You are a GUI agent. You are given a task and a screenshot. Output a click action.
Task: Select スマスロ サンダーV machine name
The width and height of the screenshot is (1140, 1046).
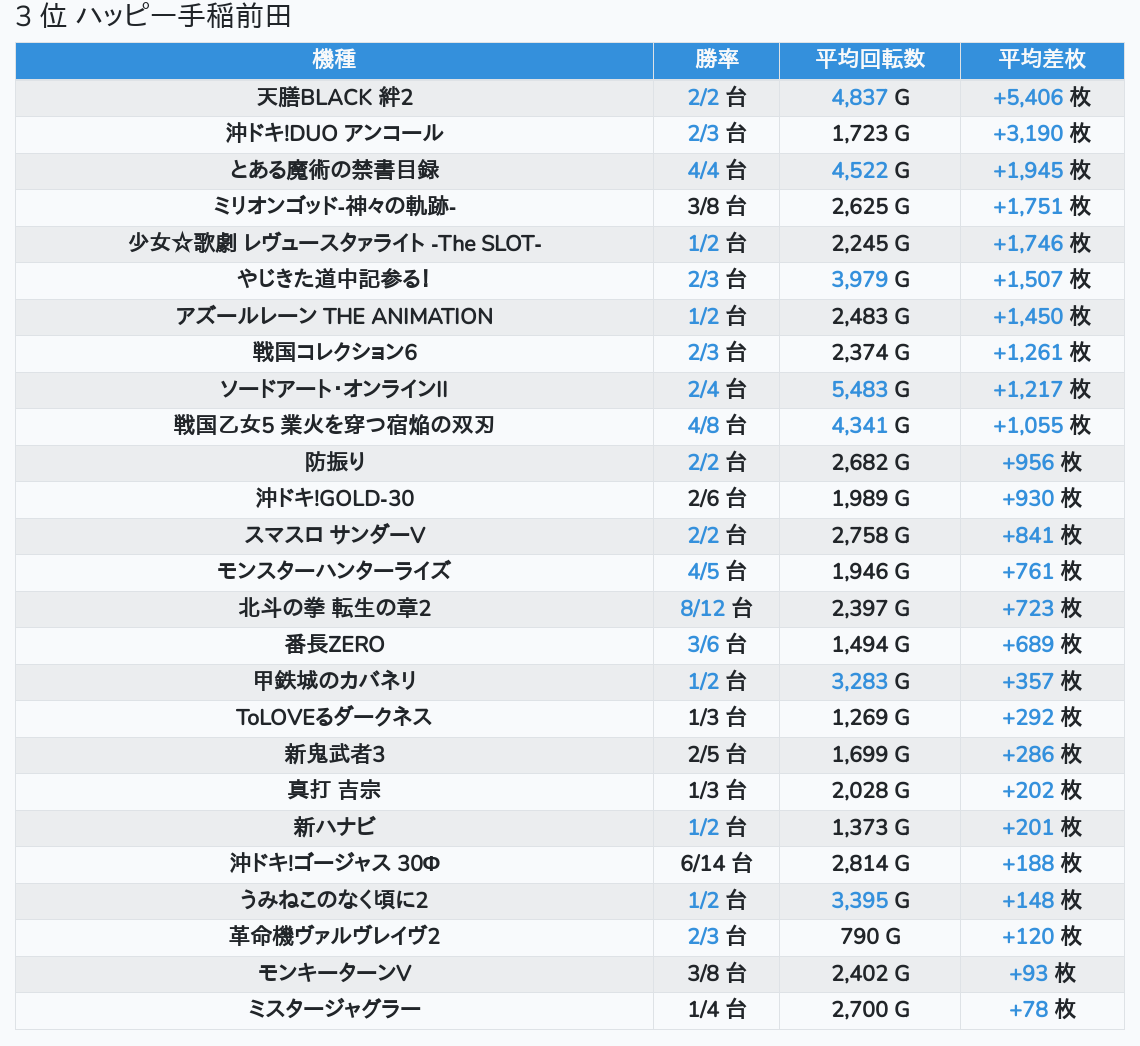pyautogui.click(x=334, y=535)
